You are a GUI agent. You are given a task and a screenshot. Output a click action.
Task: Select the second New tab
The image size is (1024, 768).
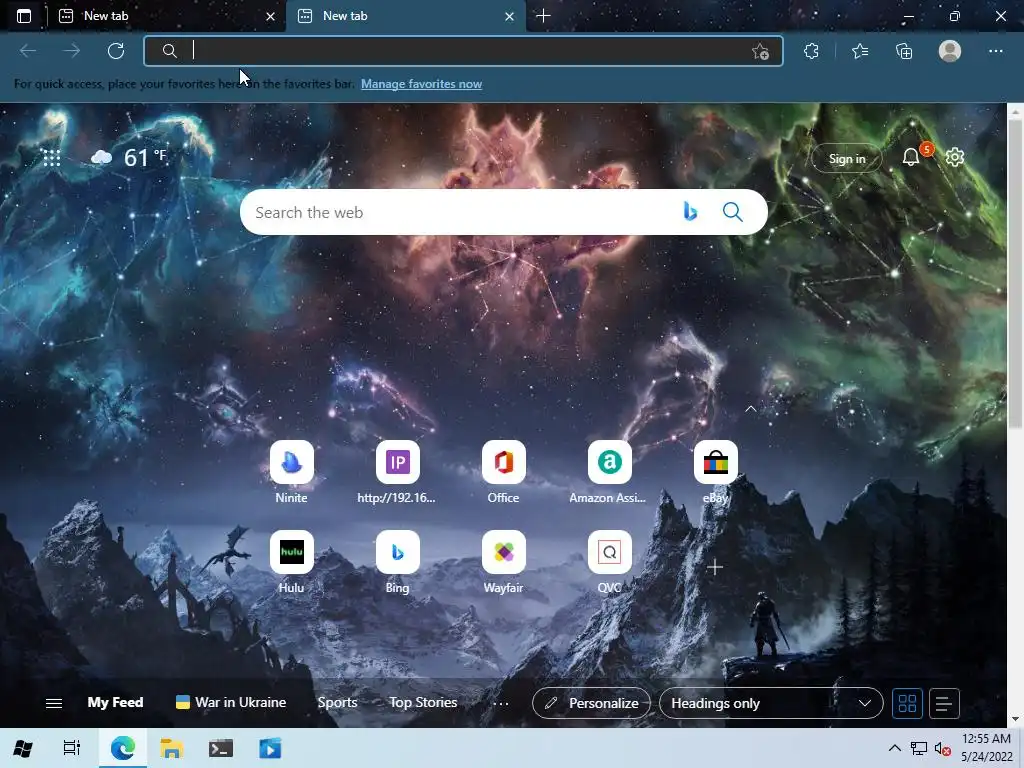click(x=405, y=16)
